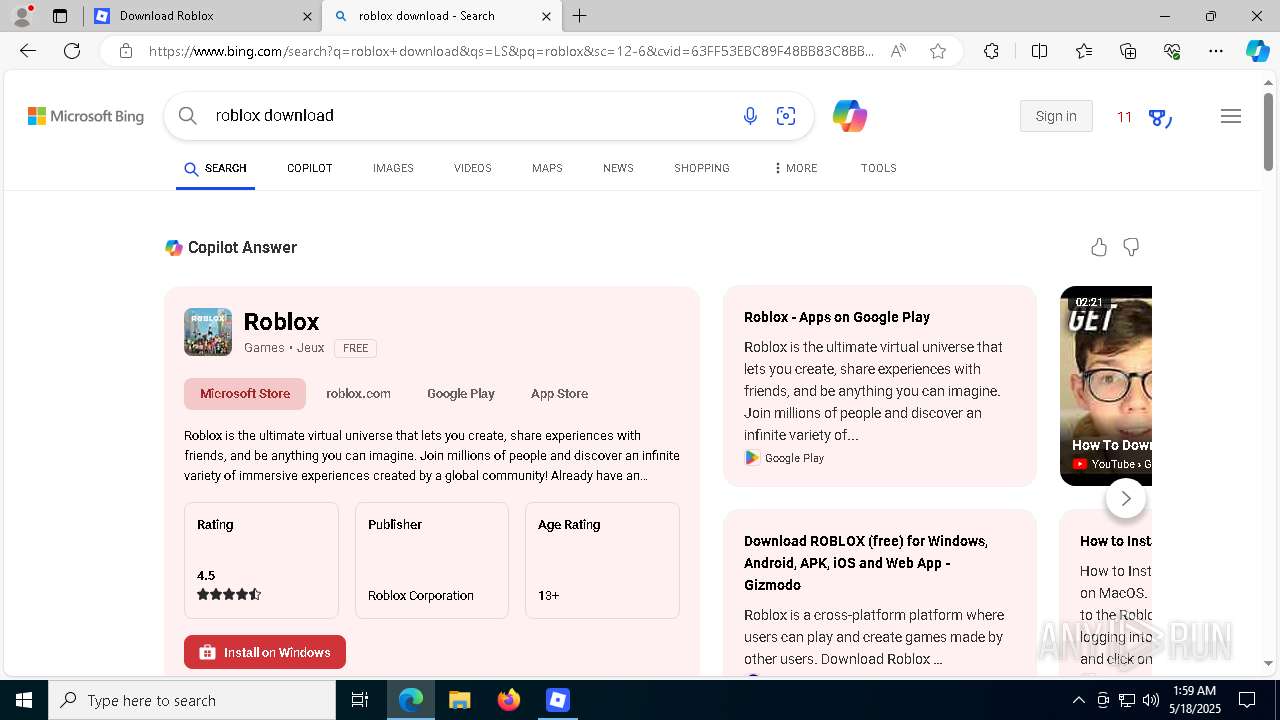Show hidden system tray icons

pos(1079,700)
